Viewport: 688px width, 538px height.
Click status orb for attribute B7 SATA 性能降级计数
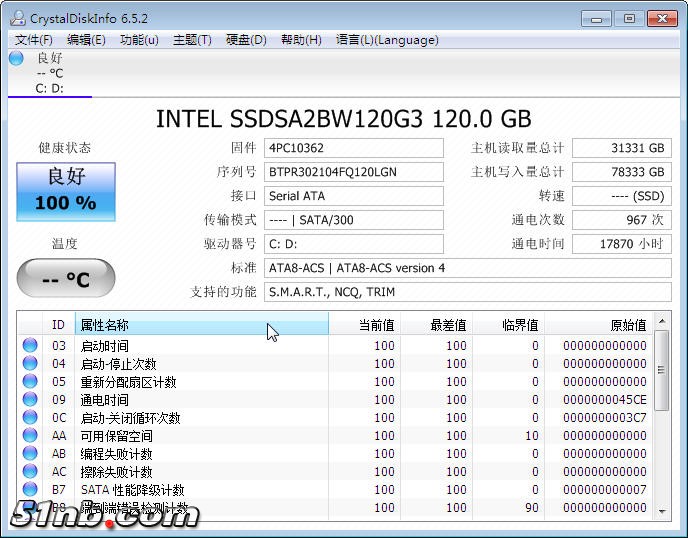30,489
